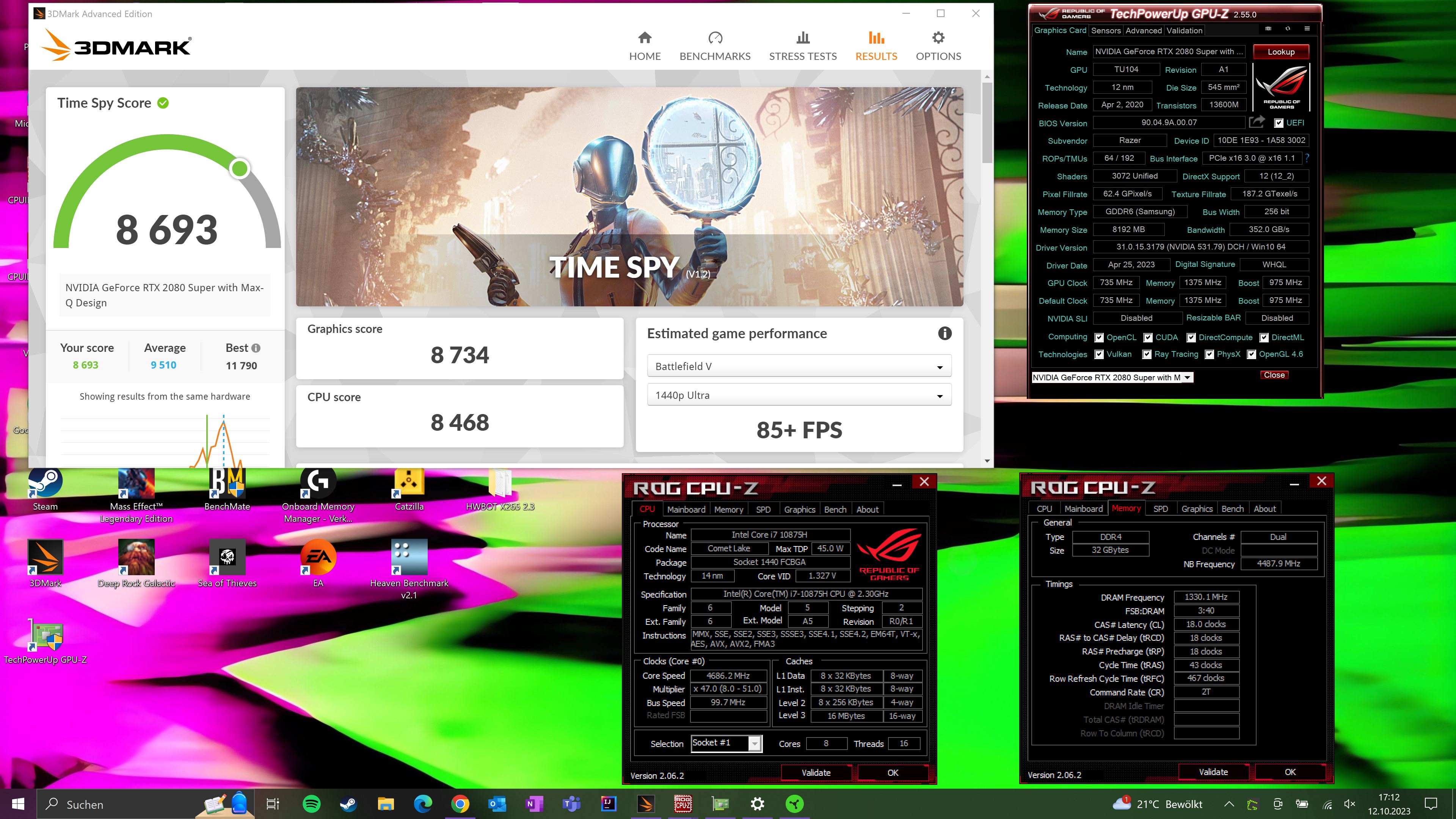Click GPU-Z screenshot camera icon
This screenshot has width=1456, height=819.
point(1268,29)
